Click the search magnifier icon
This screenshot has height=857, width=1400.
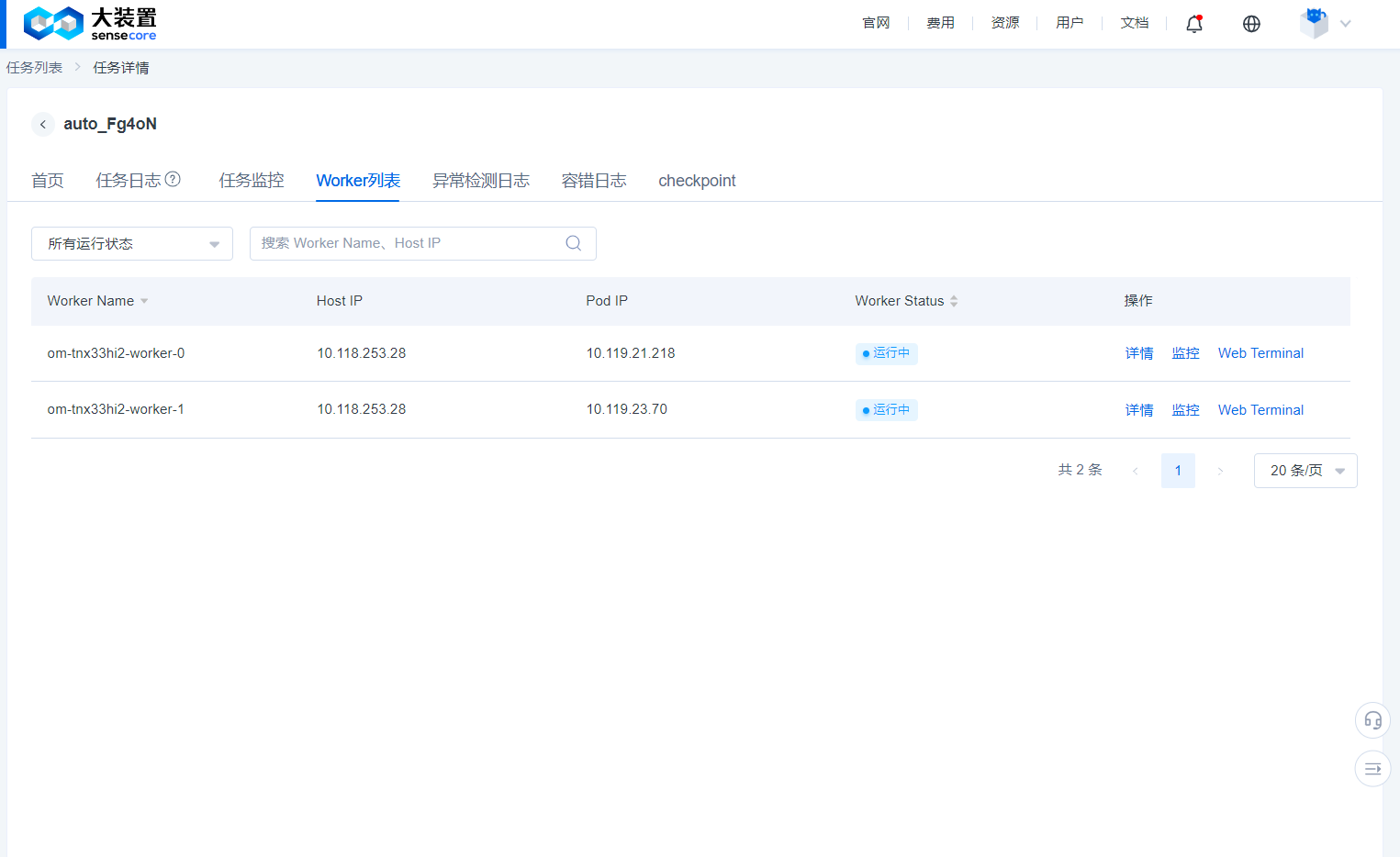(x=574, y=243)
